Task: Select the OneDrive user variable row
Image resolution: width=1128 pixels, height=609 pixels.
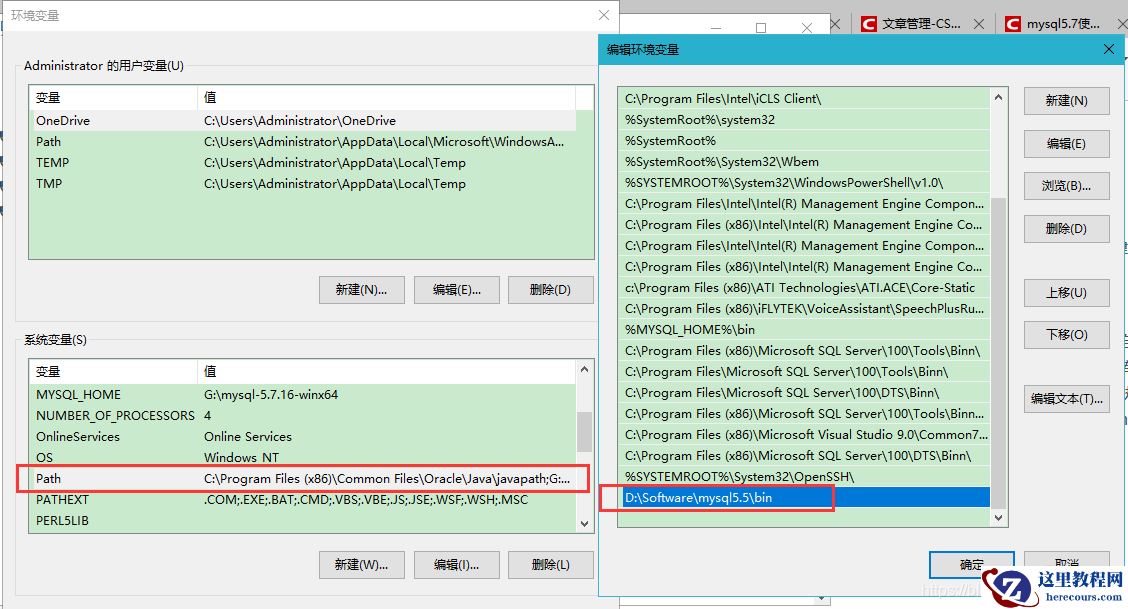Action: point(303,121)
